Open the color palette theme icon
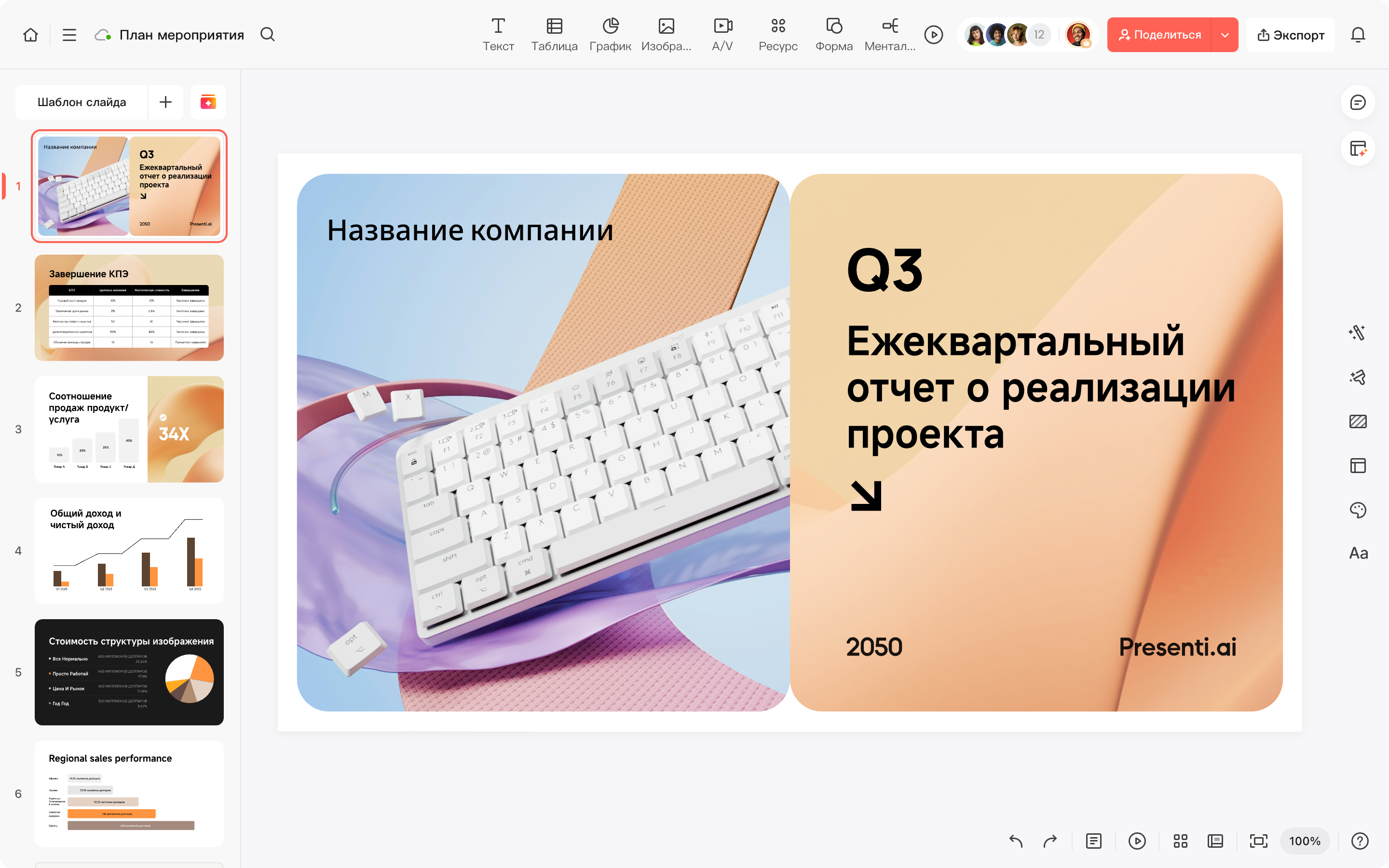Image resolution: width=1389 pixels, height=868 pixels. (x=1358, y=510)
